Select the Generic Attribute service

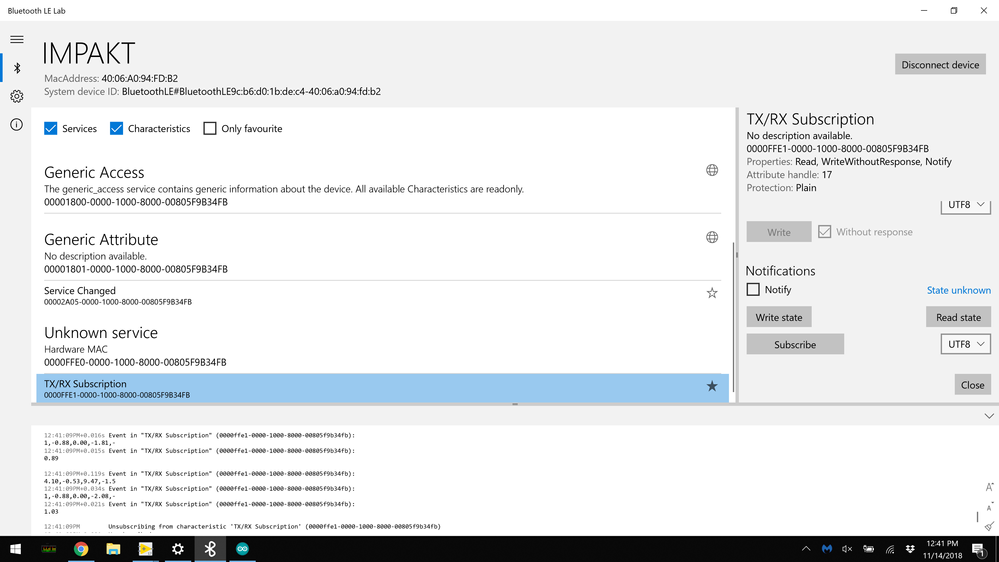382,253
